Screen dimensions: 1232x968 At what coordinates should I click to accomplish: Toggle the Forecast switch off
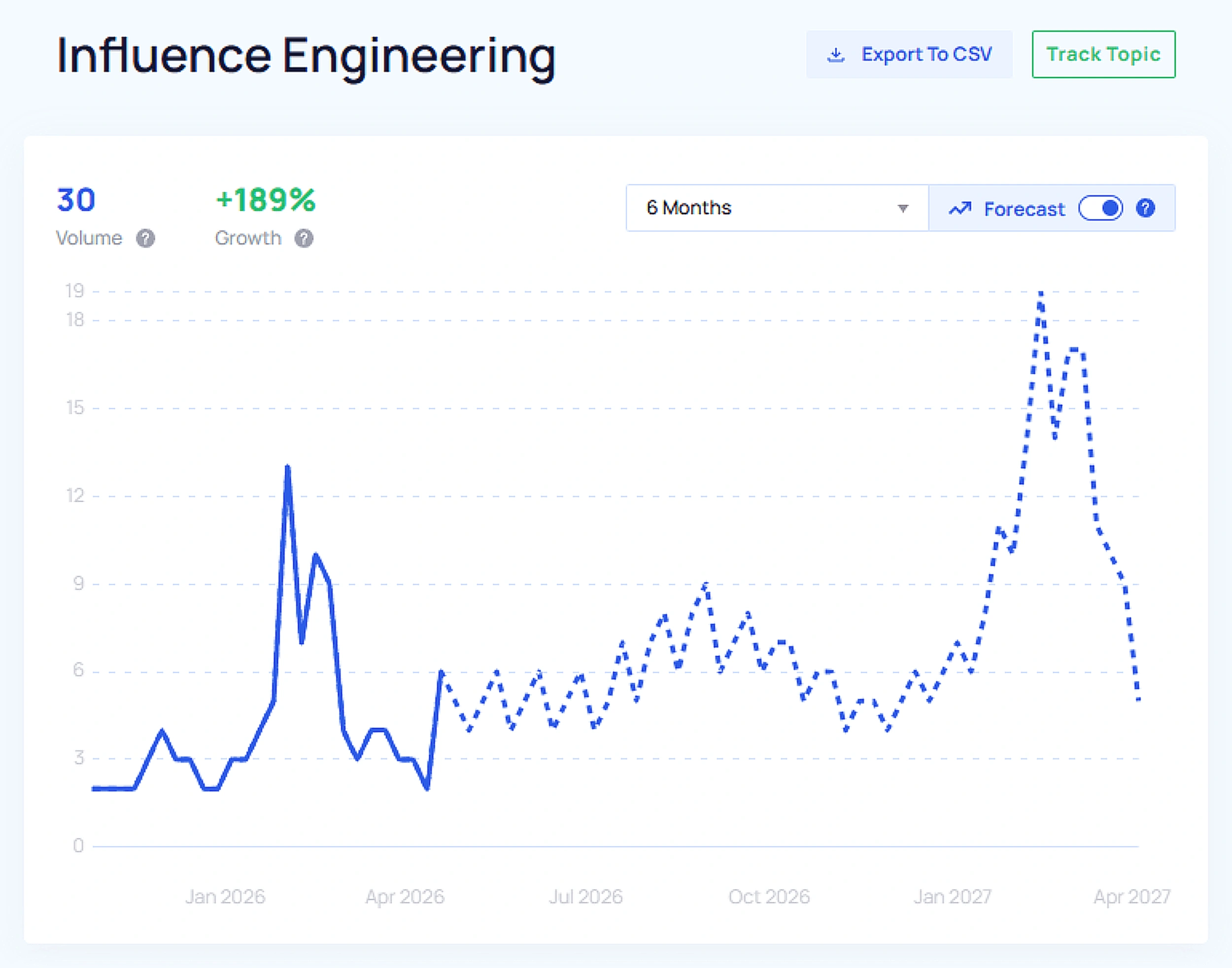coord(1100,208)
